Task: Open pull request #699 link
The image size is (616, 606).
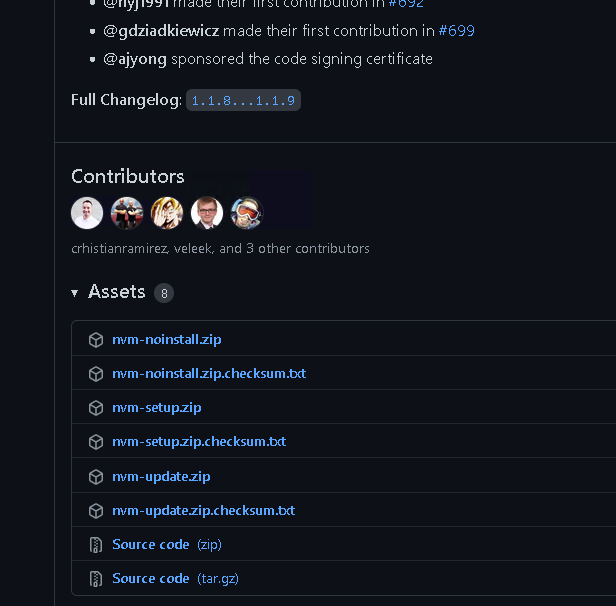Action: (456, 31)
